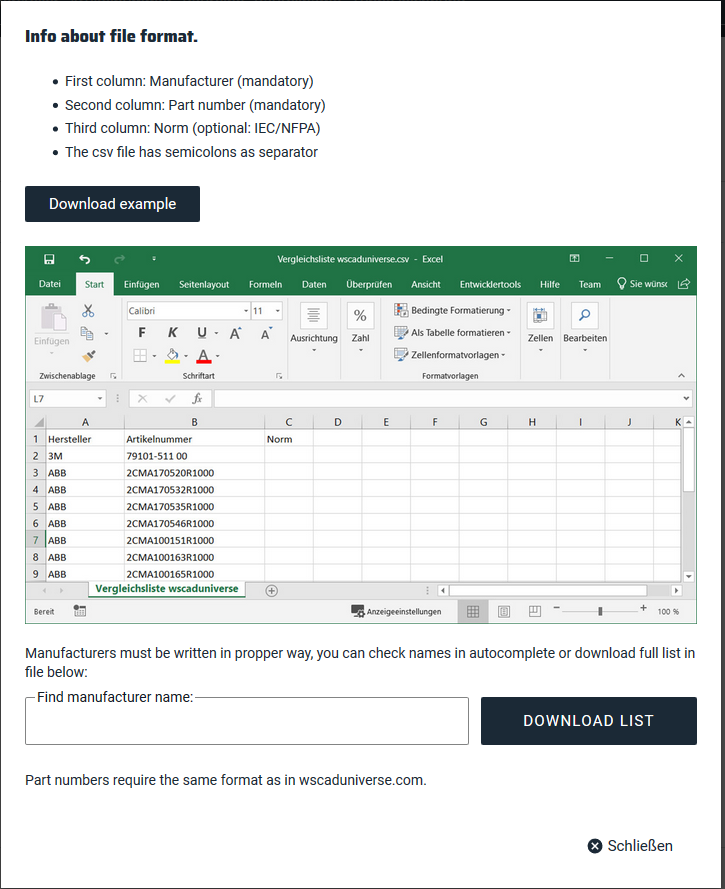Expand the formula bar chevron
Image resolution: width=725 pixels, height=889 pixels.
point(686,399)
